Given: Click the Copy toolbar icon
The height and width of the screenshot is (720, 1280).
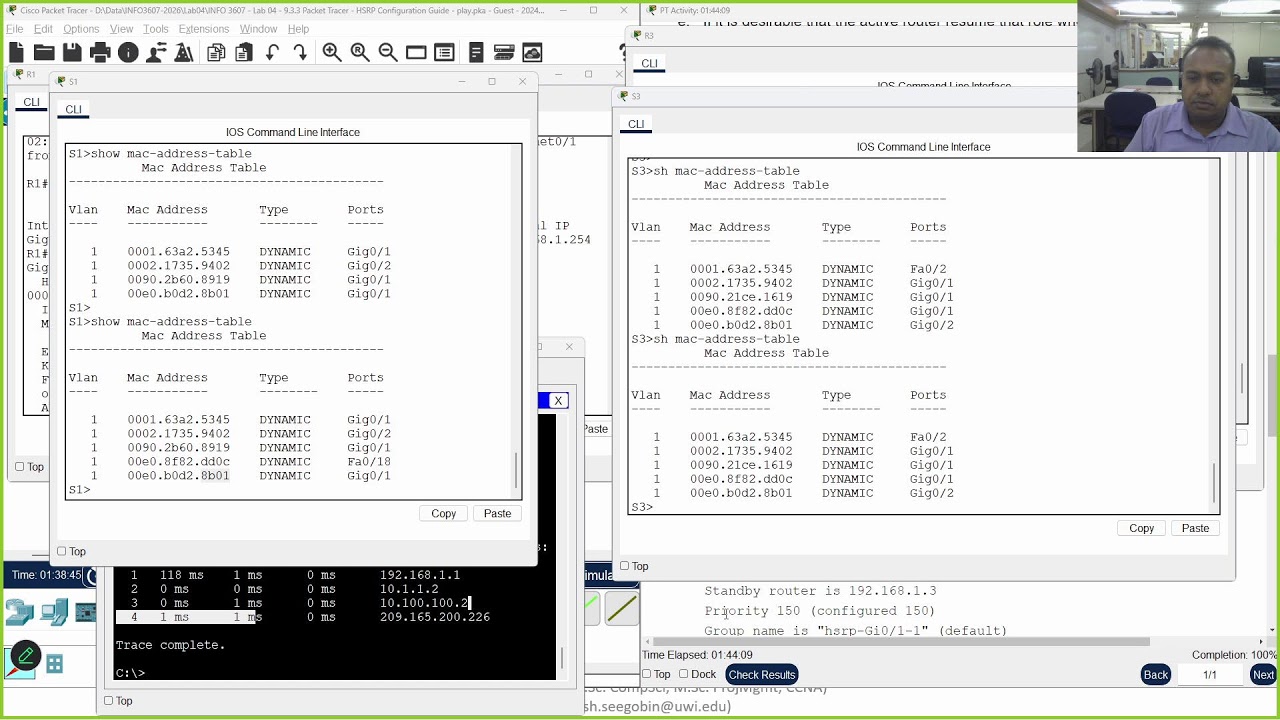Looking at the screenshot, I should coord(216,53).
